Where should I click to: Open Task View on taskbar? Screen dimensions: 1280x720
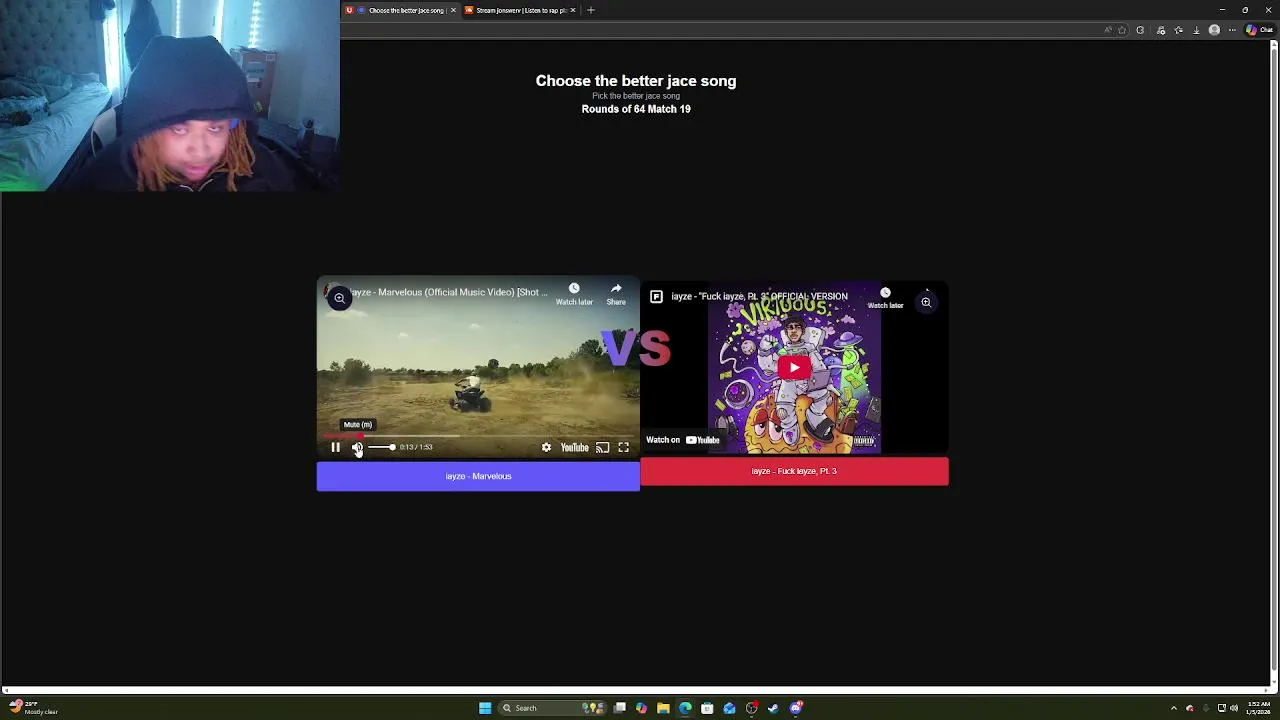coord(620,708)
